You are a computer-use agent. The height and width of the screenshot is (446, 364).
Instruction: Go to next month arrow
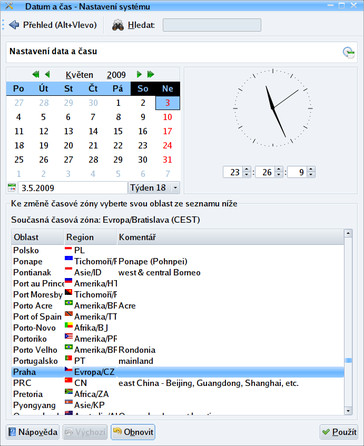[x=139, y=74]
